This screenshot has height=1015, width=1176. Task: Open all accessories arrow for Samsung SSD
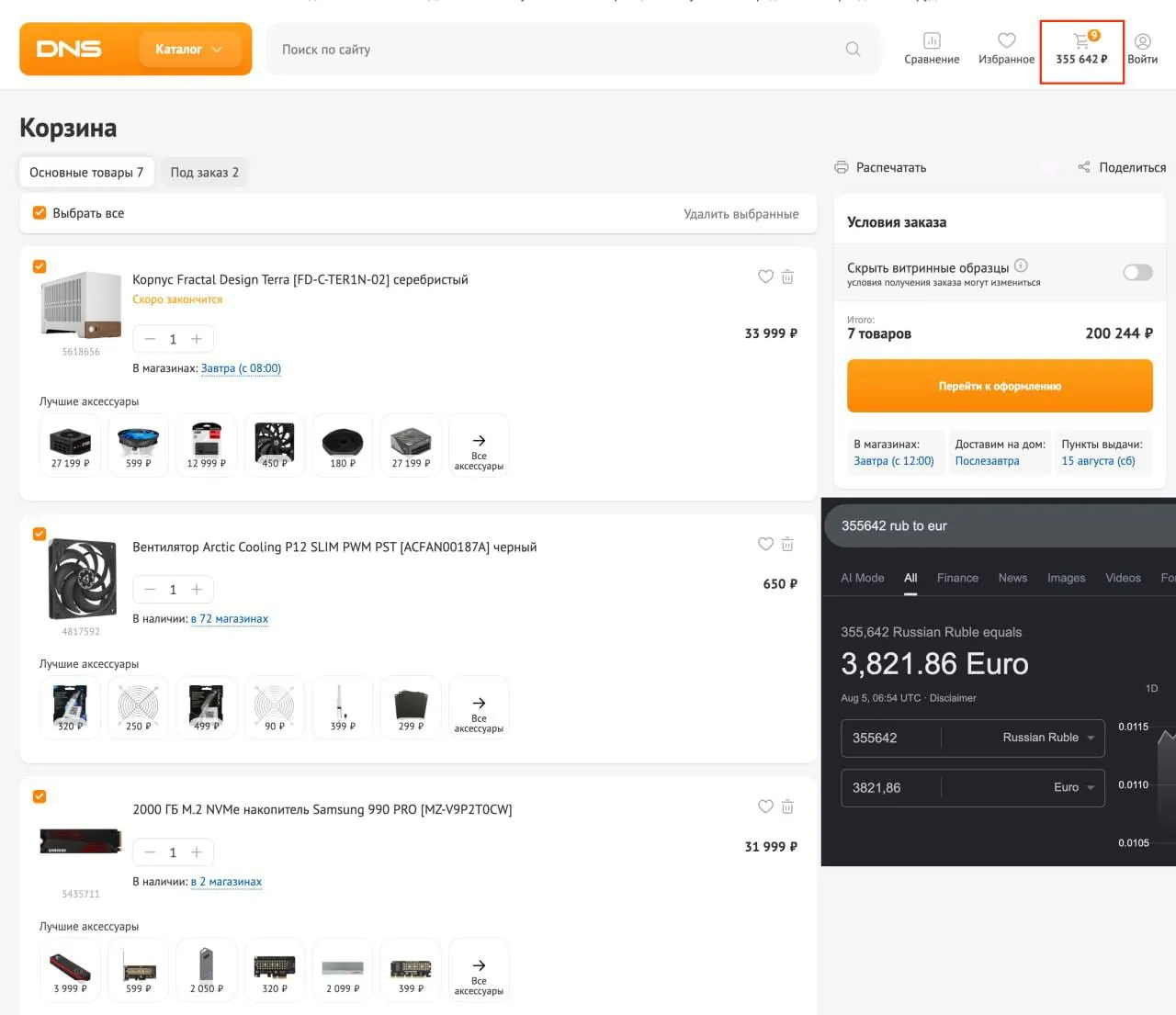point(479,971)
